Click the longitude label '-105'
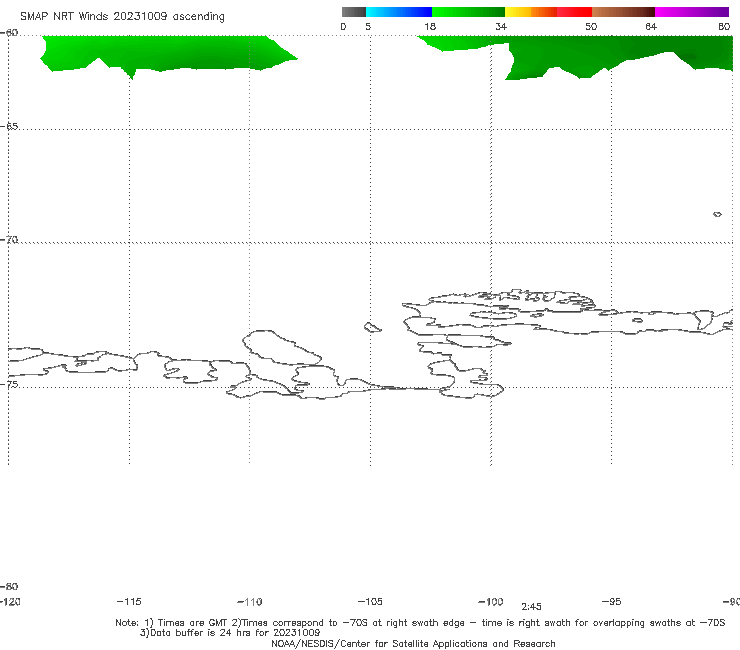The height and width of the screenshot is (650, 740). 370,602
